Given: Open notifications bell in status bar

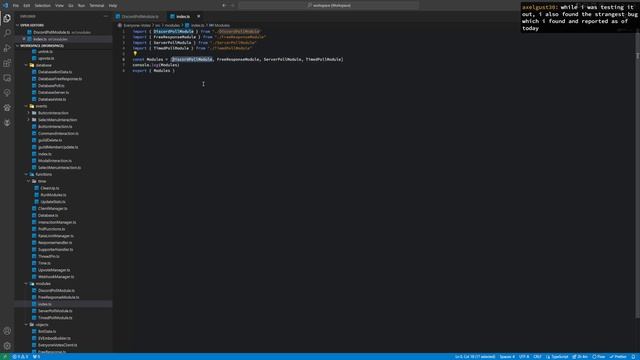Looking at the screenshot, I should 633,357.
